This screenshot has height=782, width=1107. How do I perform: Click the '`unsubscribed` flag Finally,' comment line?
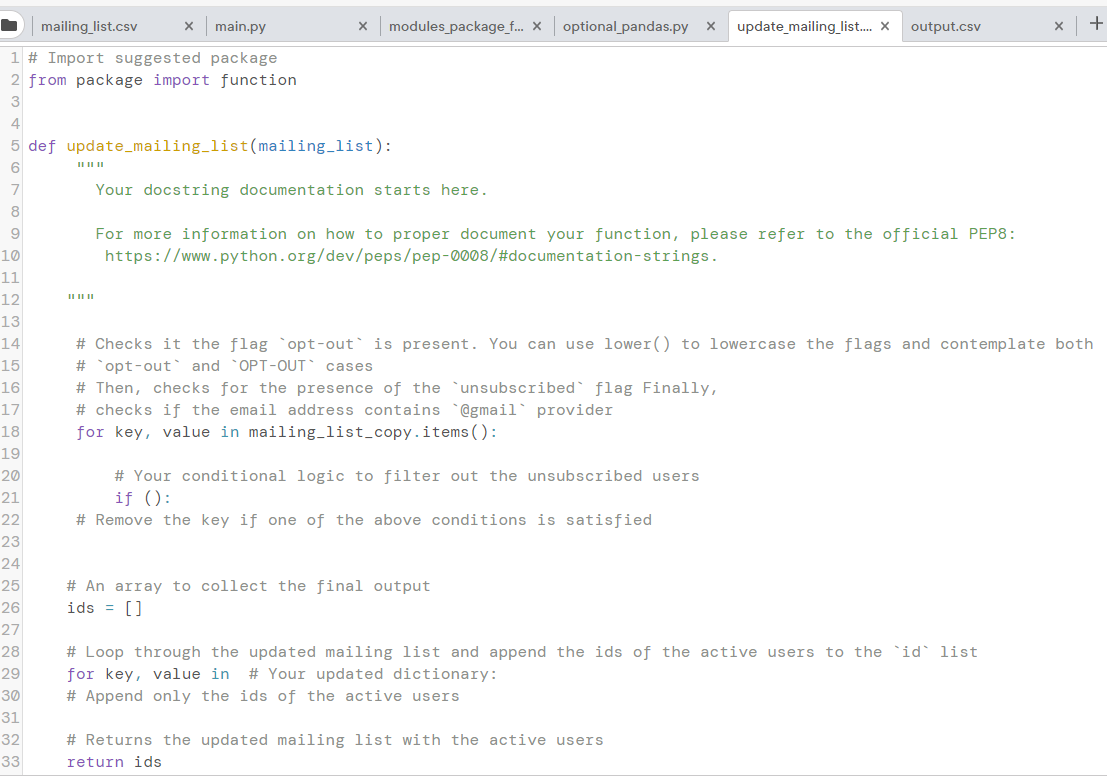pos(397,387)
